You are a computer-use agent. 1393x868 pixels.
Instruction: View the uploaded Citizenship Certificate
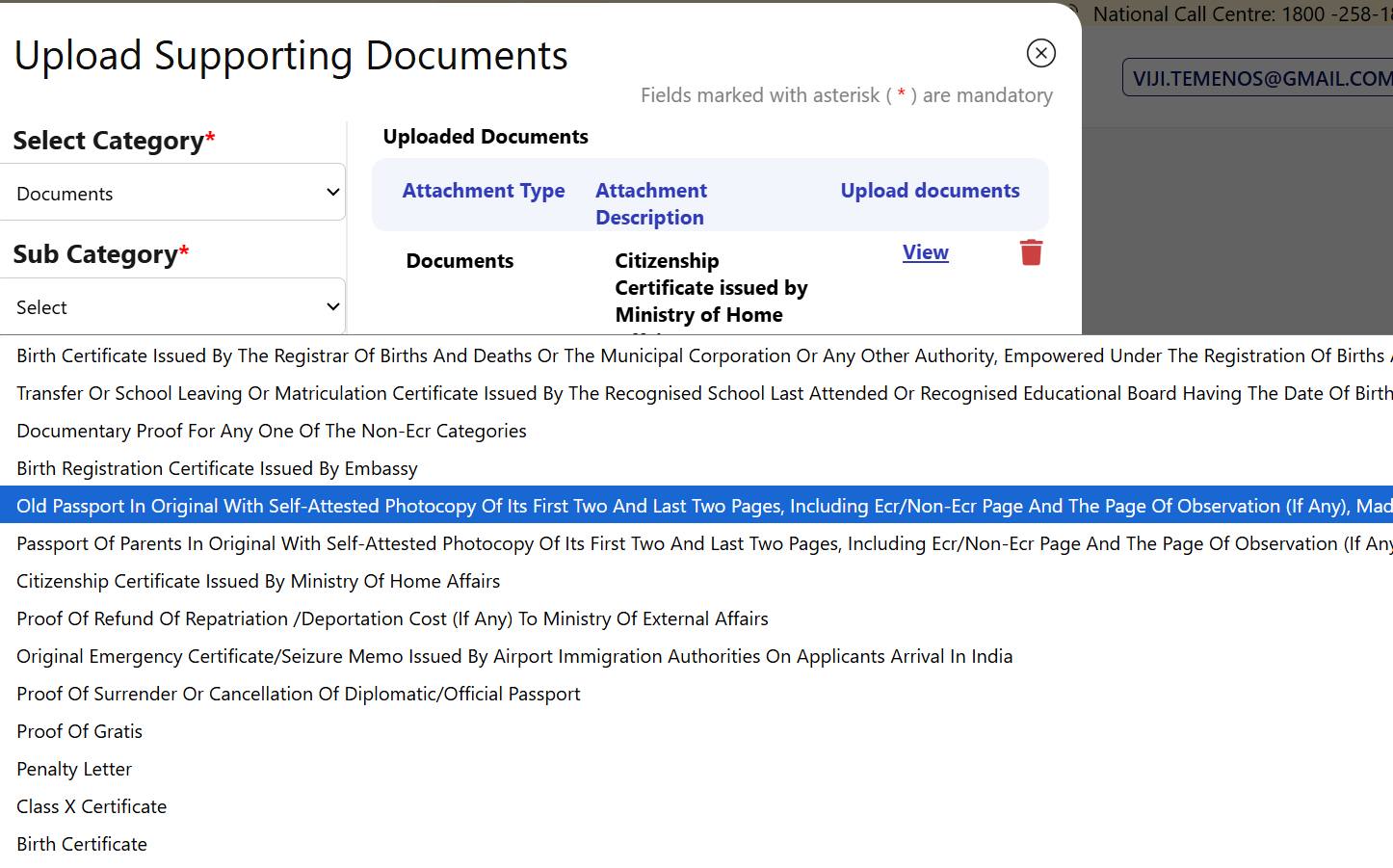point(925,252)
